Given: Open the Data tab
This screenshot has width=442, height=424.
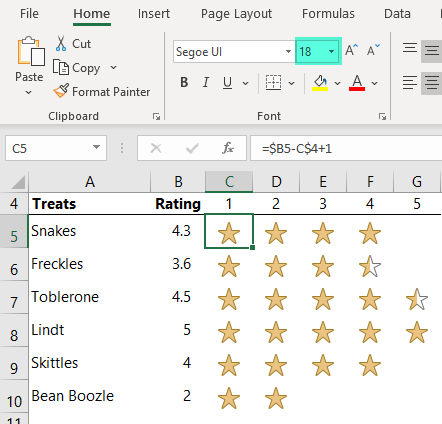Looking at the screenshot, I should (397, 14).
